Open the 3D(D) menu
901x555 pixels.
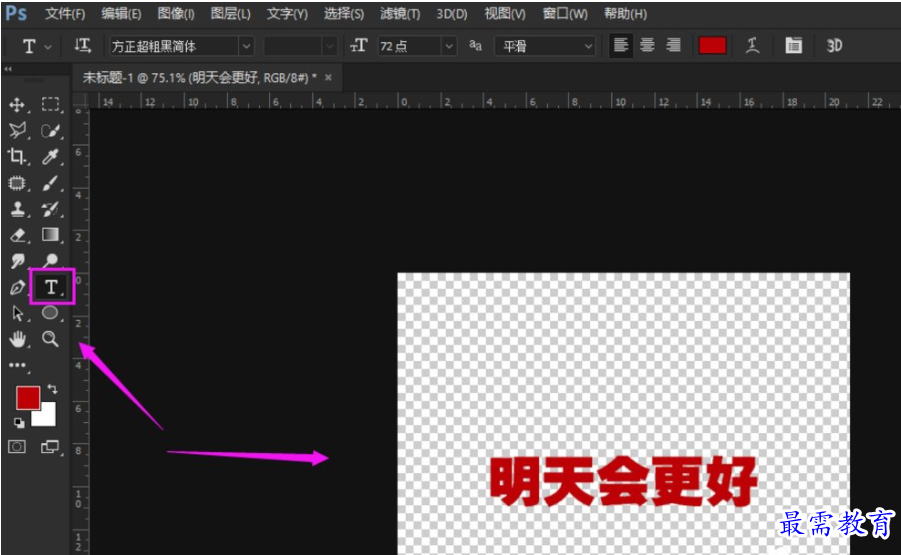coord(452,14)
